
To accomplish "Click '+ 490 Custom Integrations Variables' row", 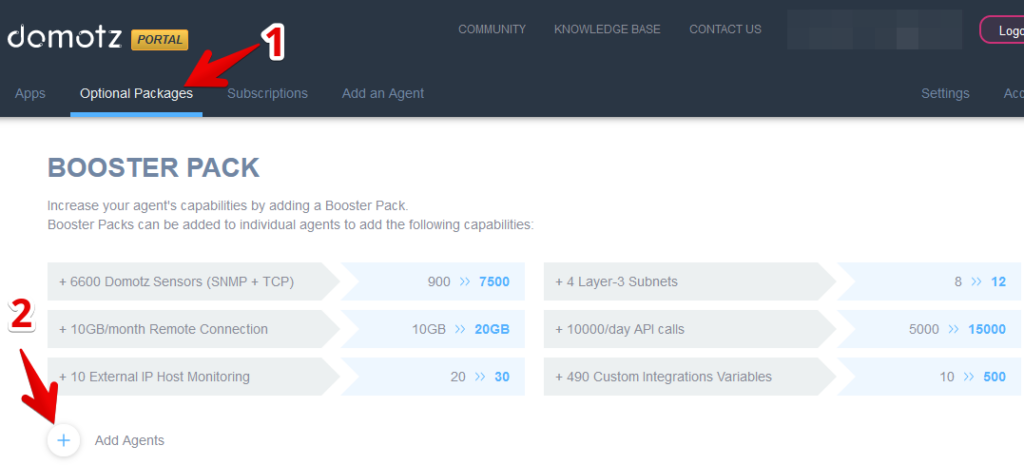I will point(782,377).
